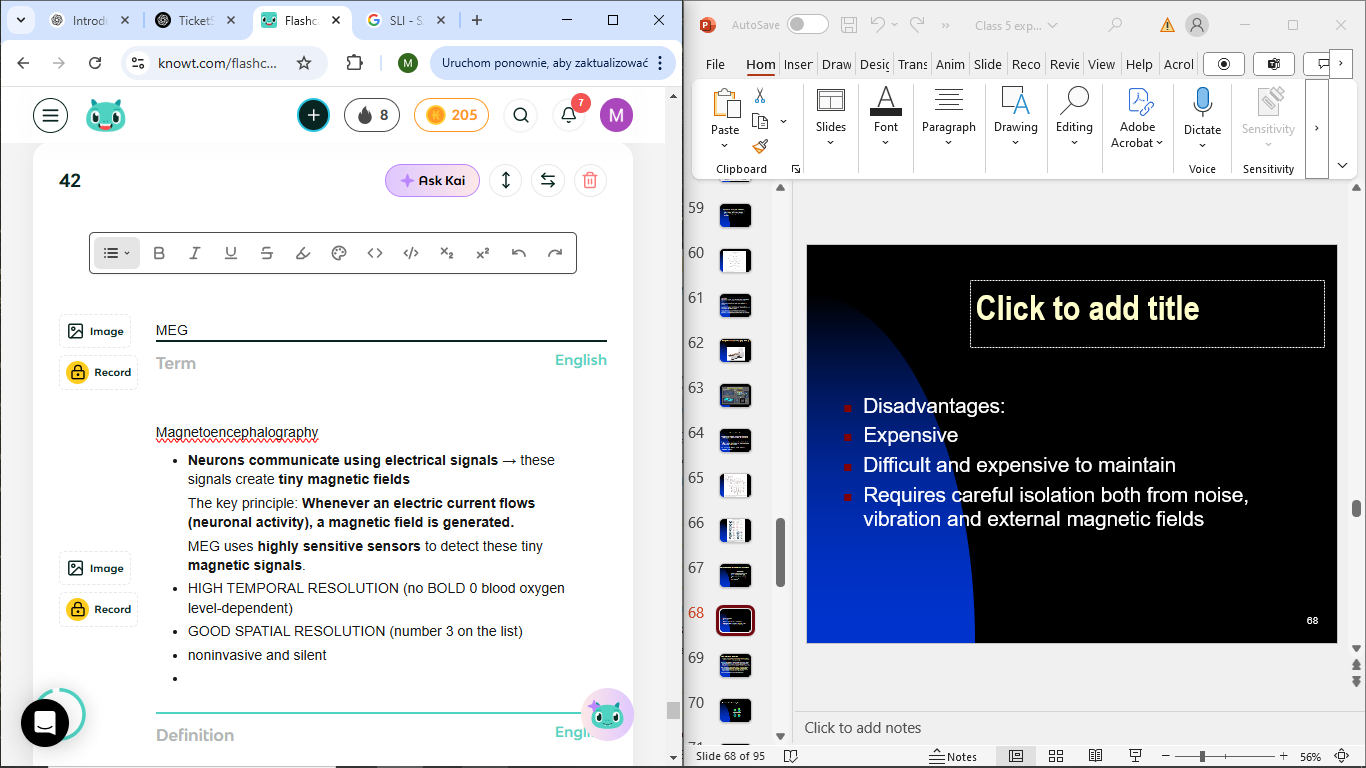
Task: Open the File menu in PowerPoint
Action: pos(715,64)
